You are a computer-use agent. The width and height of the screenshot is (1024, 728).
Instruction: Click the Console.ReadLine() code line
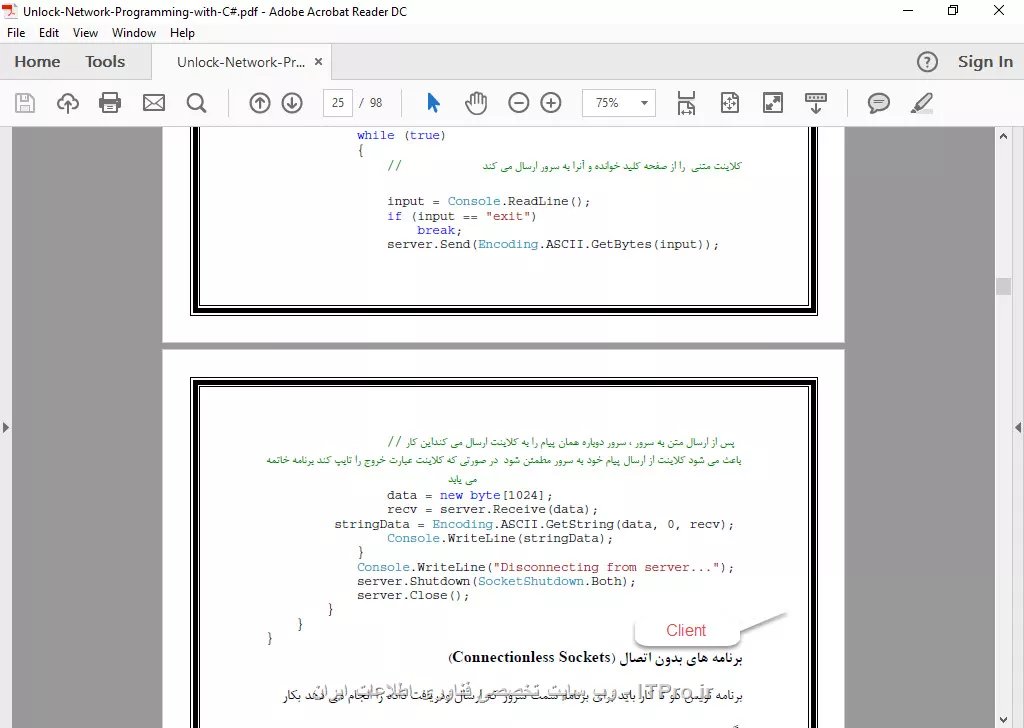(488, 201)
